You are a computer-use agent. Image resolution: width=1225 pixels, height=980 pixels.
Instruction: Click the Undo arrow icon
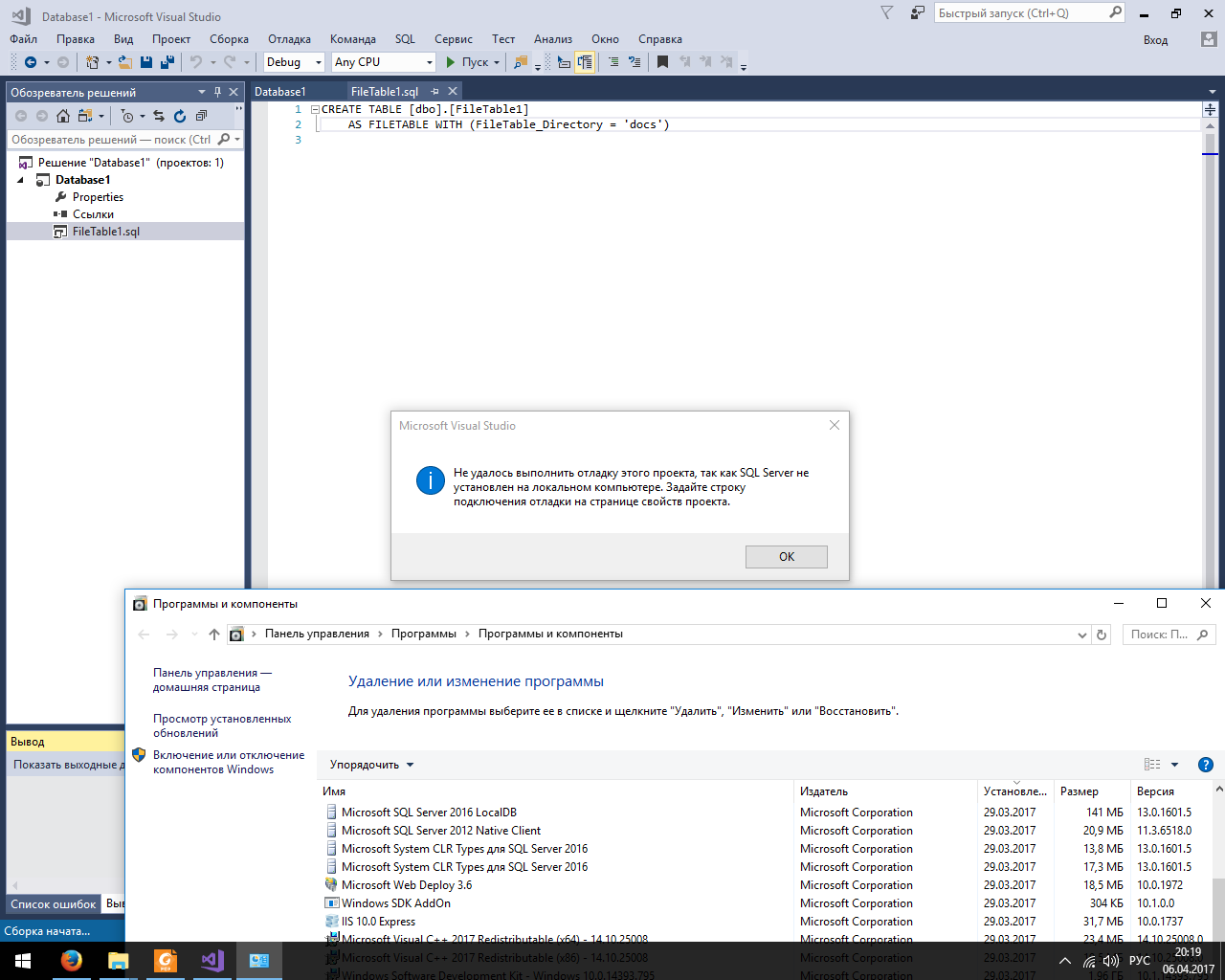tap(196, 62)
